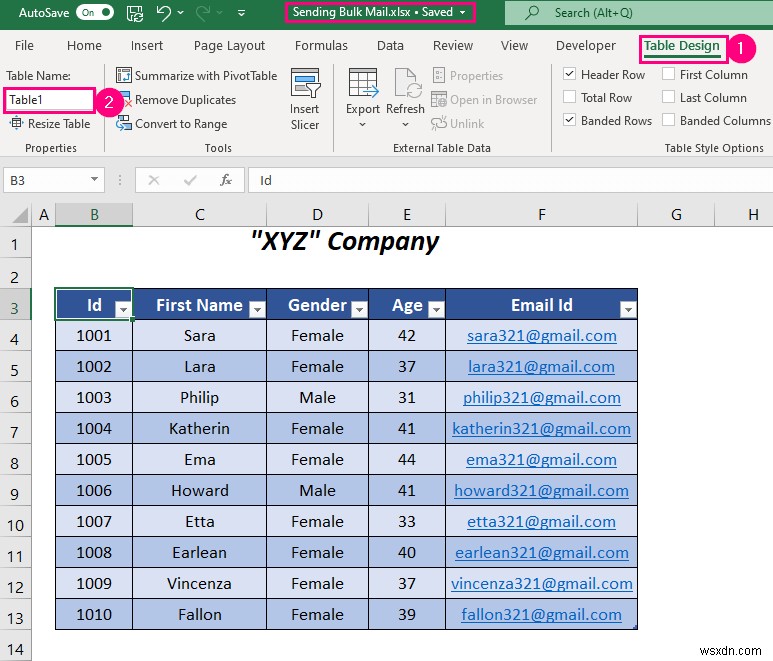Screen dimensions: 773x661
Task: Expand the Refresh dropdown arrow
Action: click(405, 125)
